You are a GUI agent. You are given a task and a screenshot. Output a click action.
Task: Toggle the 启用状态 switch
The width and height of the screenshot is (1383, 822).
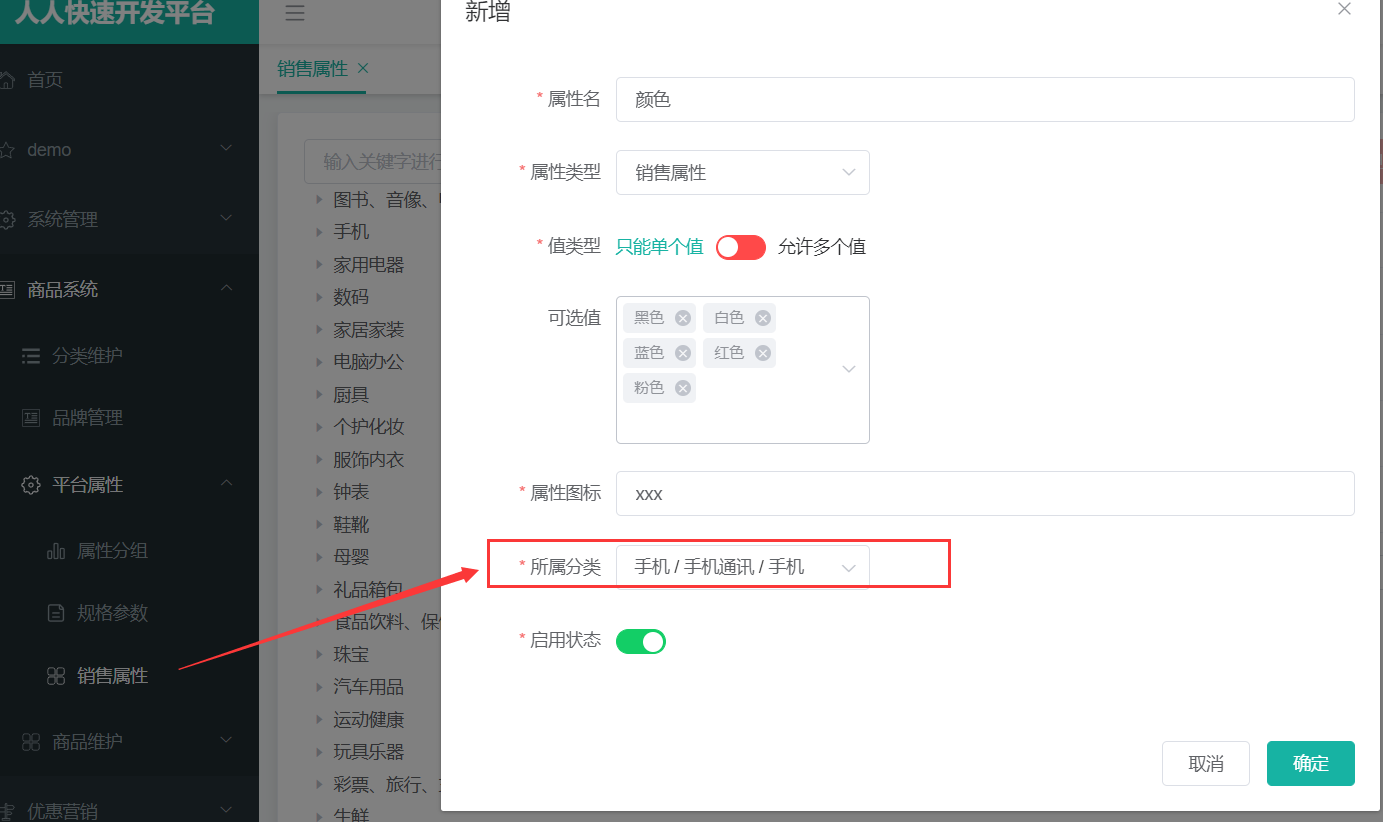[641, 641]
